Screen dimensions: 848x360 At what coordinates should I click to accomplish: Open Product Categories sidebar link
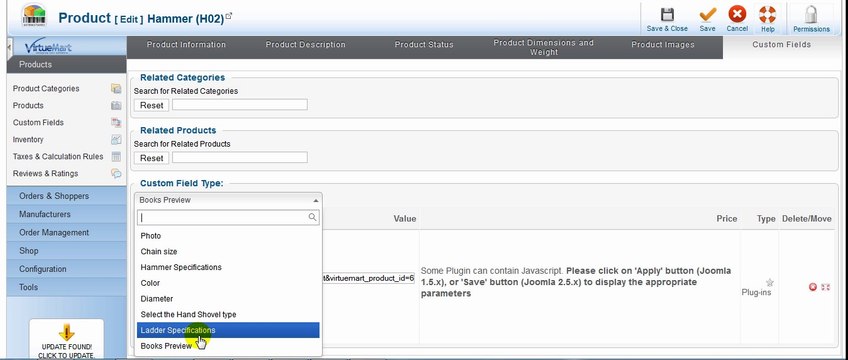coord(46,89)
